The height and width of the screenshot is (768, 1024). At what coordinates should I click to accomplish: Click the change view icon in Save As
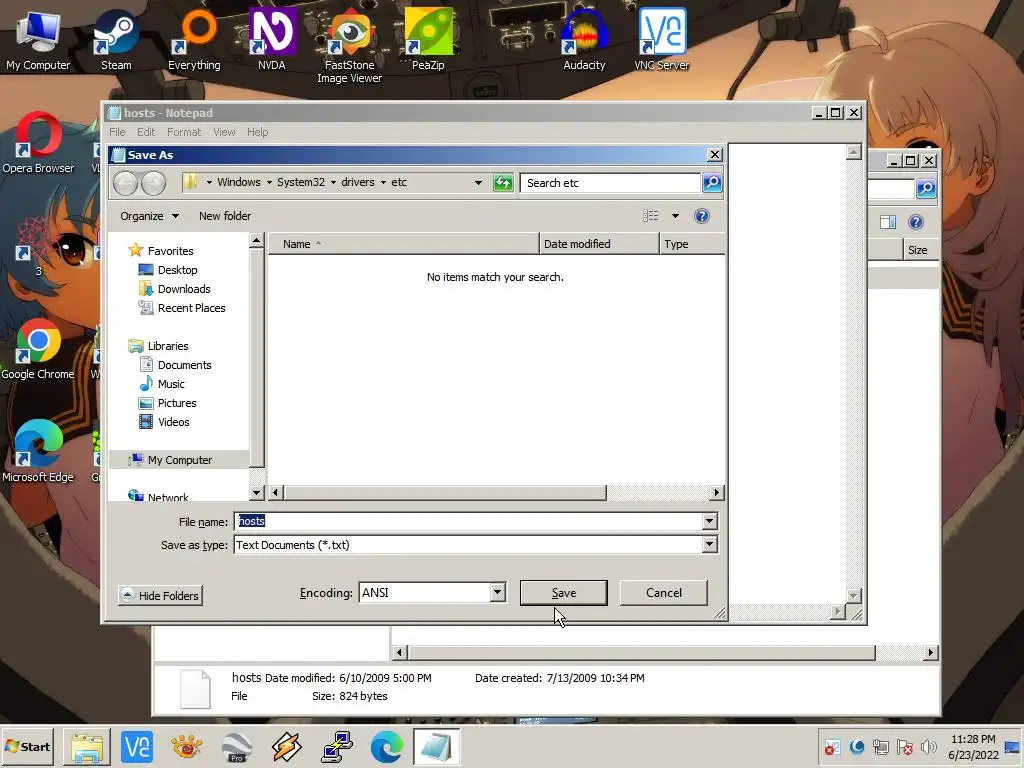(650, 216)
